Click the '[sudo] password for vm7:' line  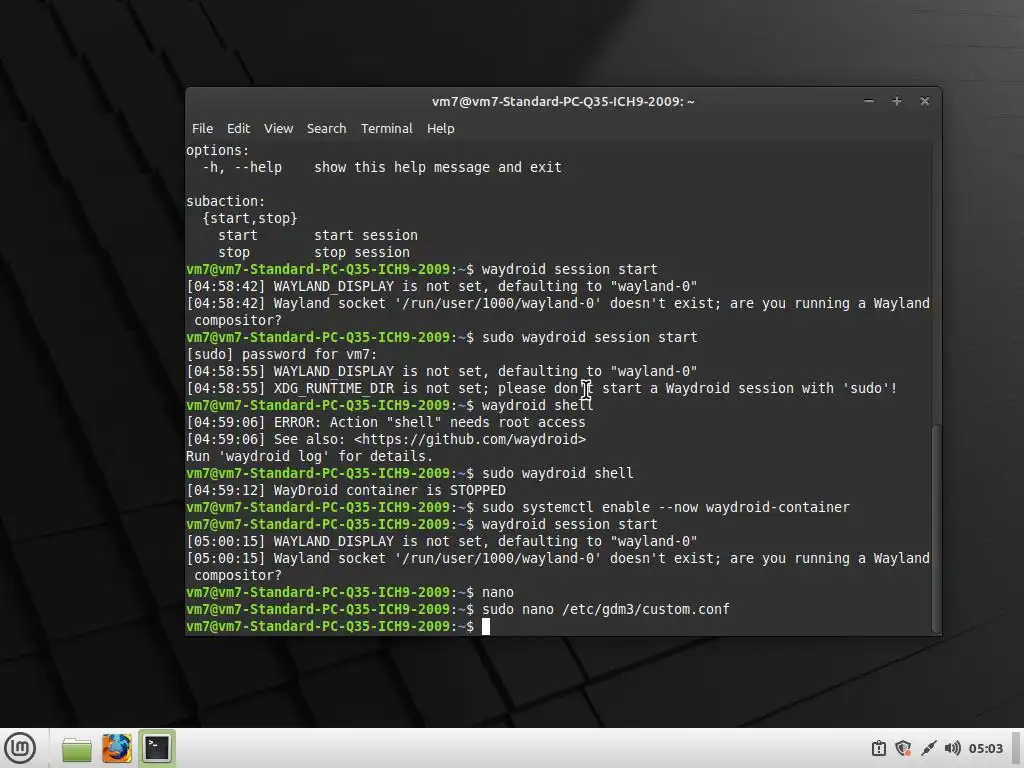tap(281, 355)
